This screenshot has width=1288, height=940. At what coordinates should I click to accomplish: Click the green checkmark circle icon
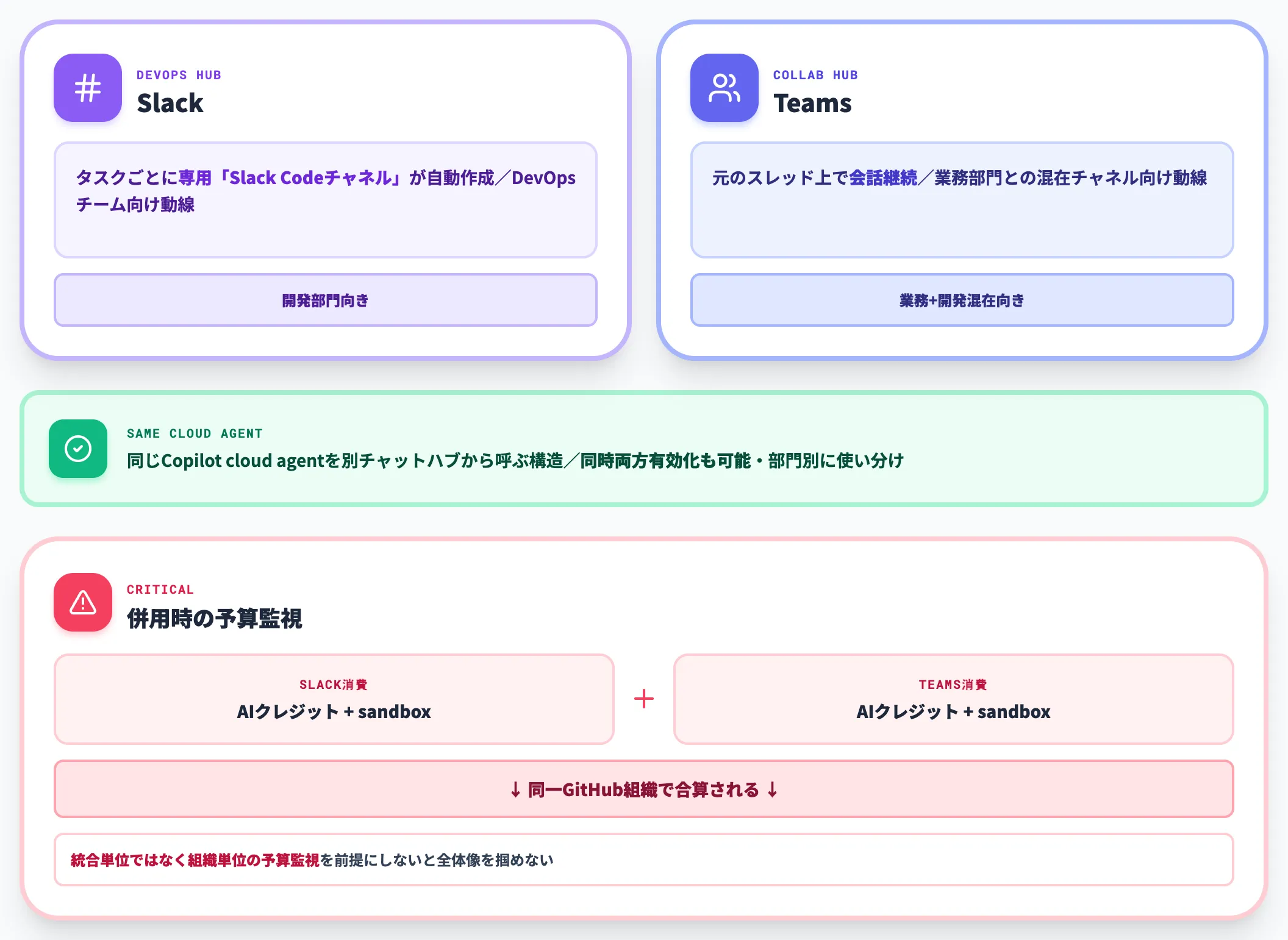click(x=78, y=449)
